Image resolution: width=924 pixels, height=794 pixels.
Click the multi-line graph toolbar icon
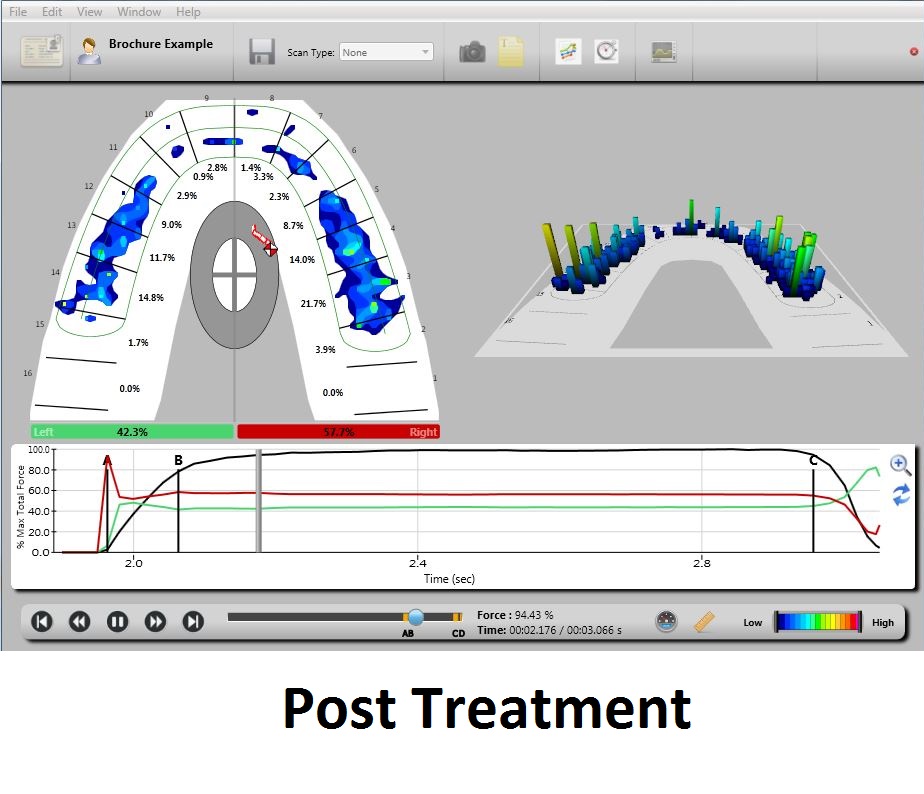pos(568,52)
